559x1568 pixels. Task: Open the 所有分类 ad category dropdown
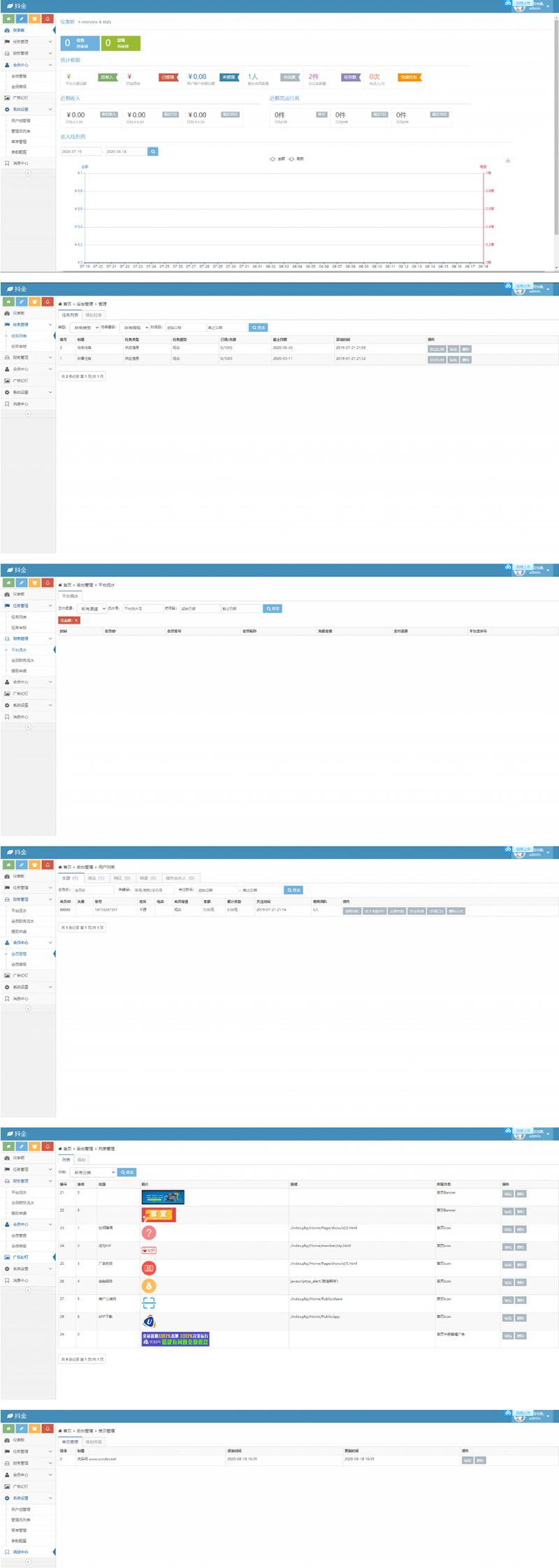[x=94, y=1173]
